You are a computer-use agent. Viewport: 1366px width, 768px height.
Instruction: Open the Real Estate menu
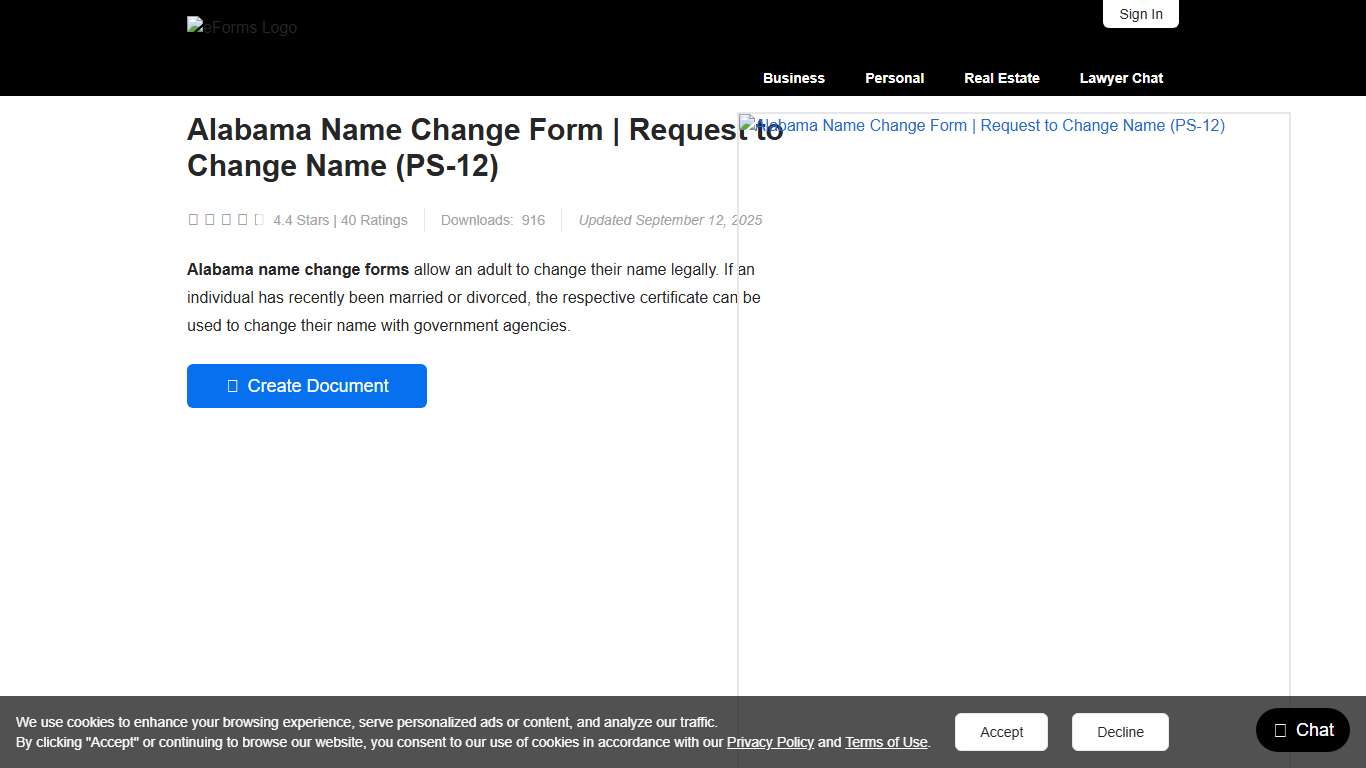pyautogui.click(x=1001, y=77)
